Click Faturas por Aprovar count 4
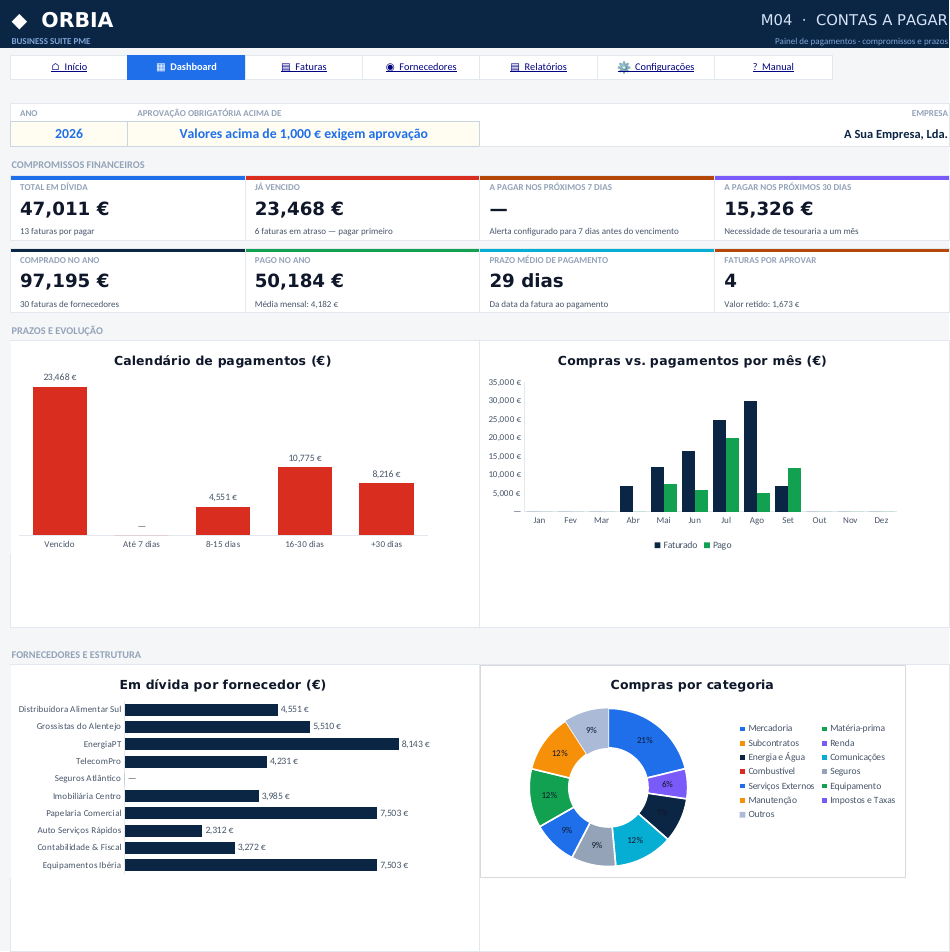Viewport: 950px width, 952px height. coord(730,280)
